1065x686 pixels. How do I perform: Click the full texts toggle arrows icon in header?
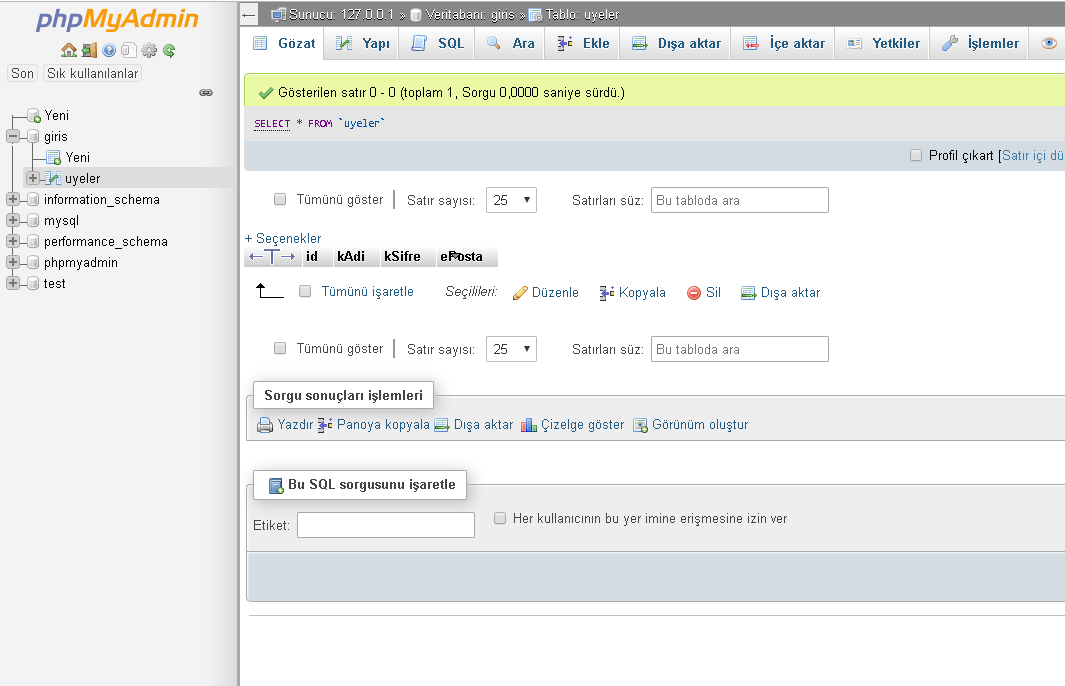(x=272, y=256)
